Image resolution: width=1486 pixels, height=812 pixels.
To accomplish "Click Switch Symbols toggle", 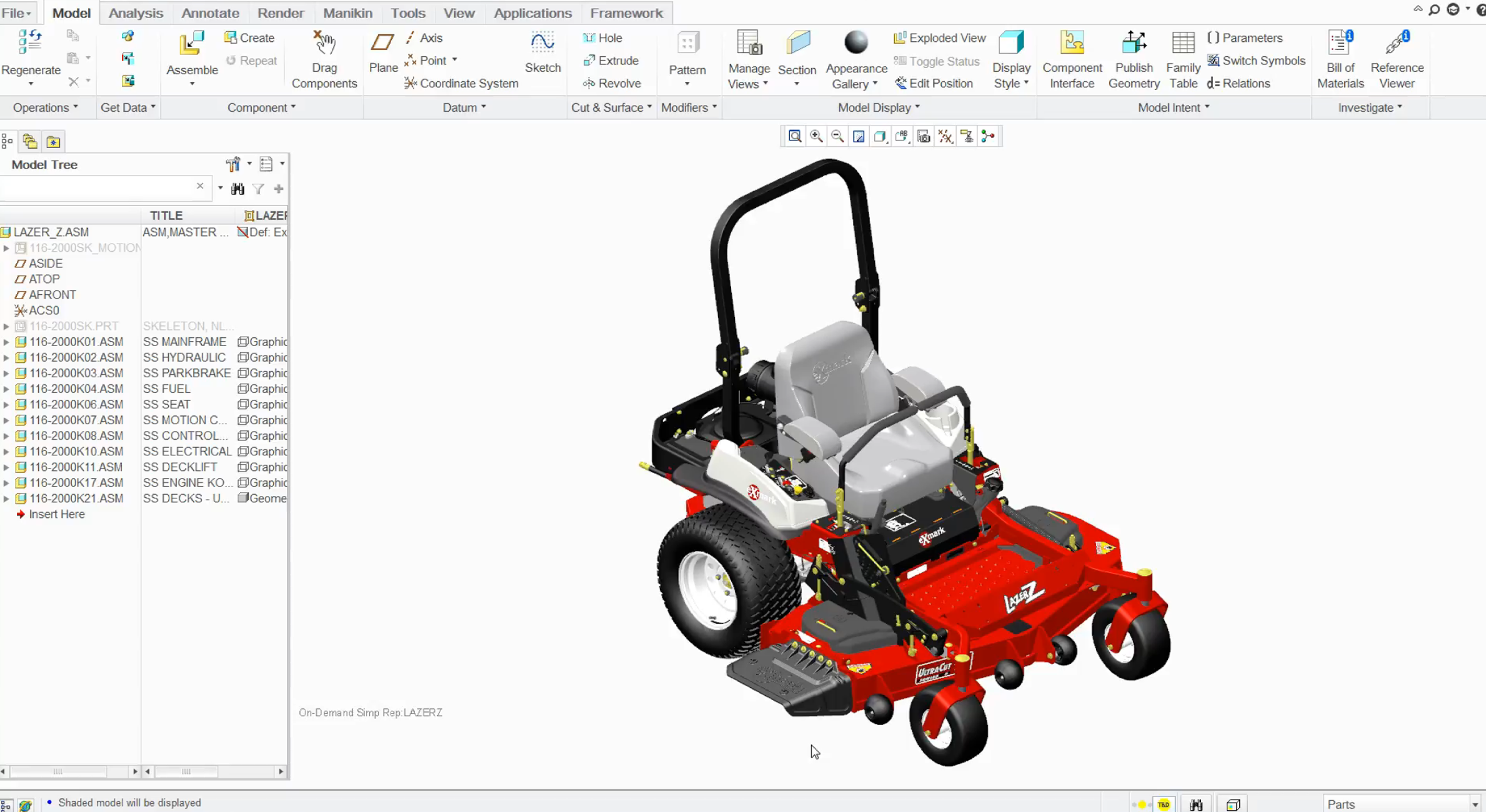I will click(1256, 61).
